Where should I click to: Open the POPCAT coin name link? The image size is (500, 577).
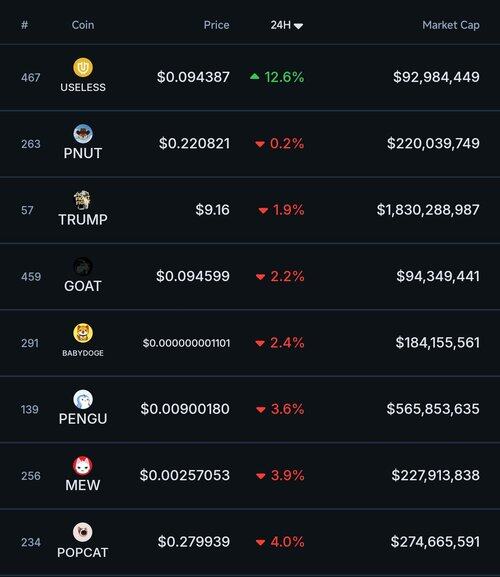(x=83, y=552)
